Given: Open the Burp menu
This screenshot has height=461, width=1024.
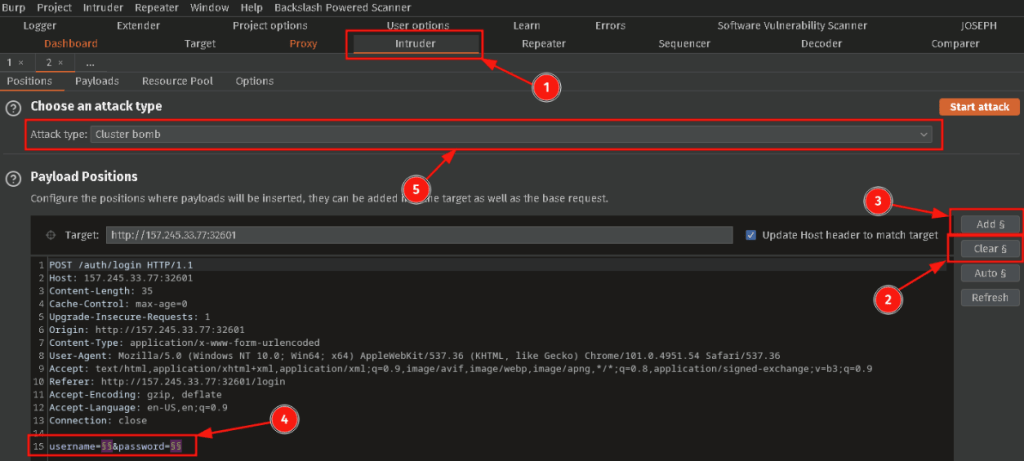Looking at the screenshot, I should pos(17,7).
